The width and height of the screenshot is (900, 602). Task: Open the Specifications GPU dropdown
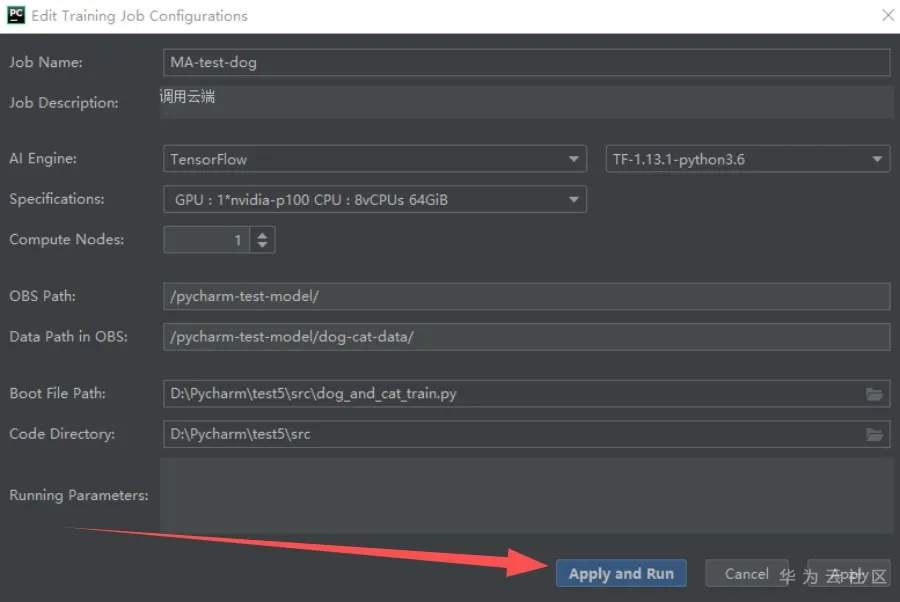pos(374,199)
